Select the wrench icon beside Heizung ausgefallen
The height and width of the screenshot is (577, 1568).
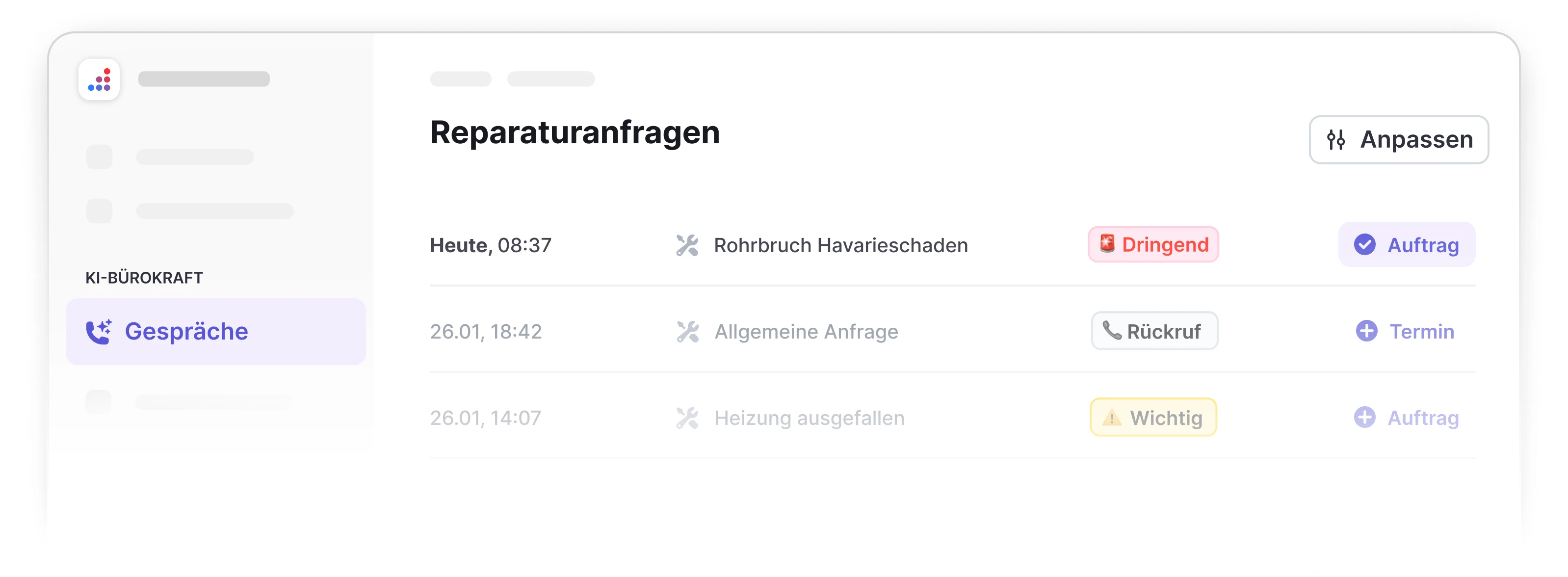coord(688,417)
